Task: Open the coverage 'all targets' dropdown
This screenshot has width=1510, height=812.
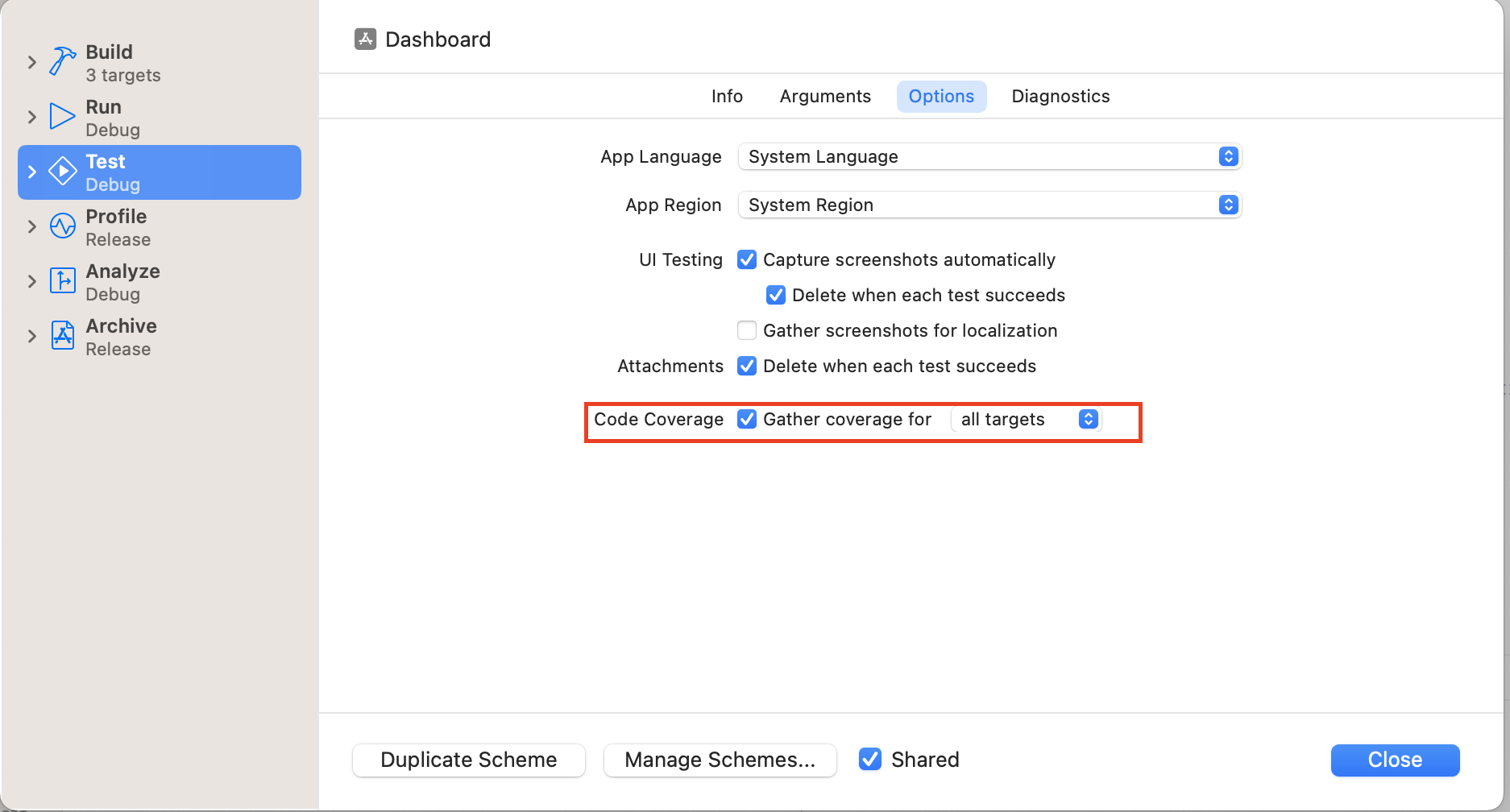Action: 1026,419
